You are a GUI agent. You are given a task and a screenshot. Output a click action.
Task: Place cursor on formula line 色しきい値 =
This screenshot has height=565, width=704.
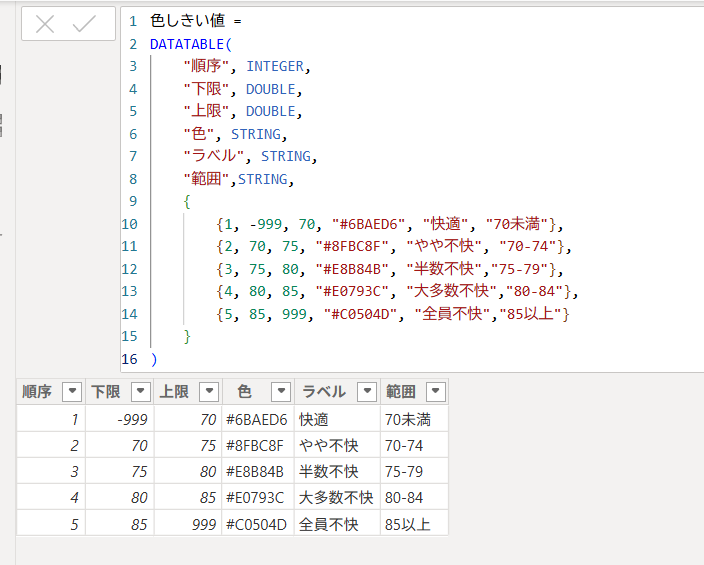point(195,21)
